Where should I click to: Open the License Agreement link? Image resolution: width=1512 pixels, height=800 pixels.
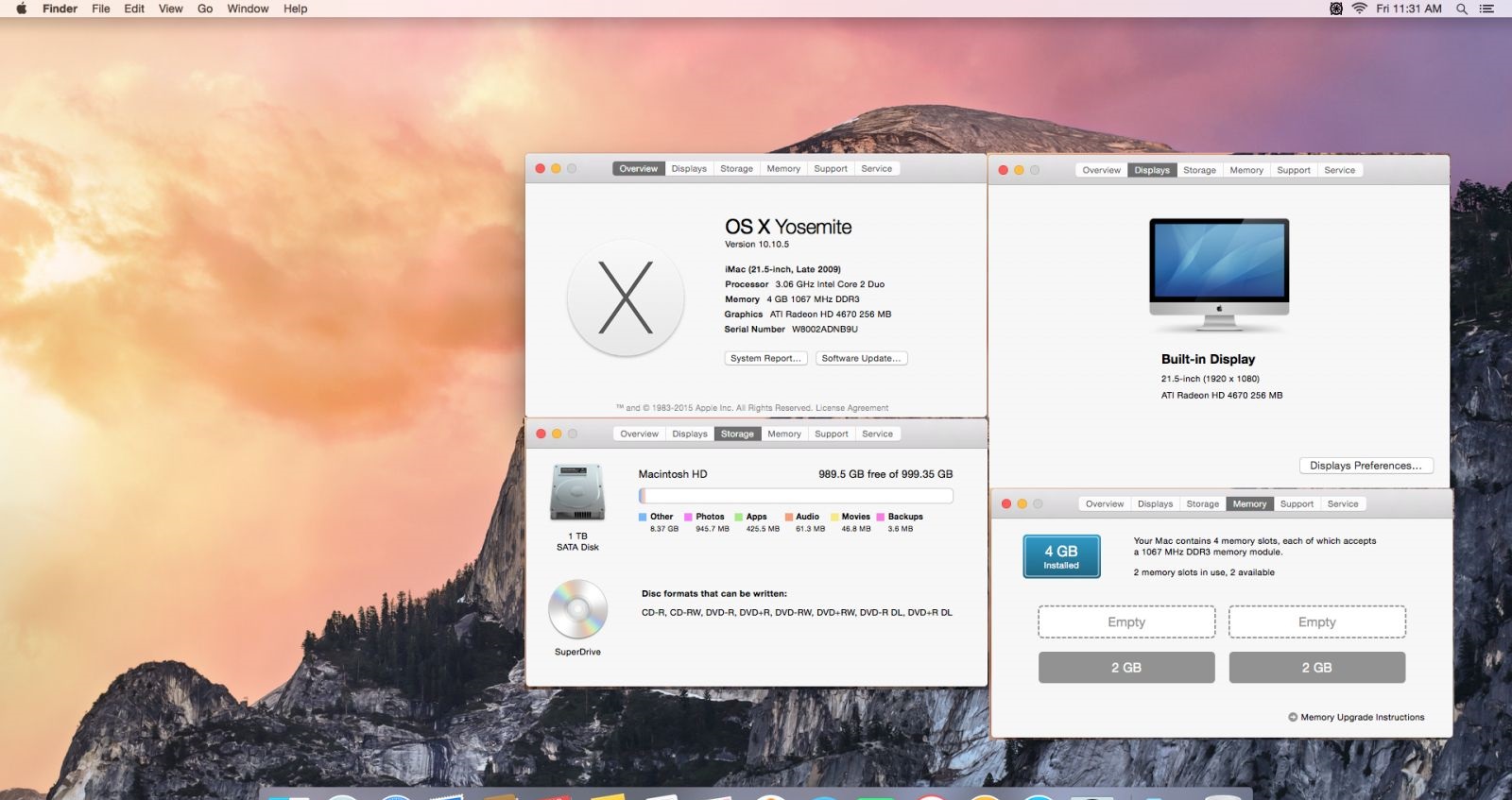point(851,408)
